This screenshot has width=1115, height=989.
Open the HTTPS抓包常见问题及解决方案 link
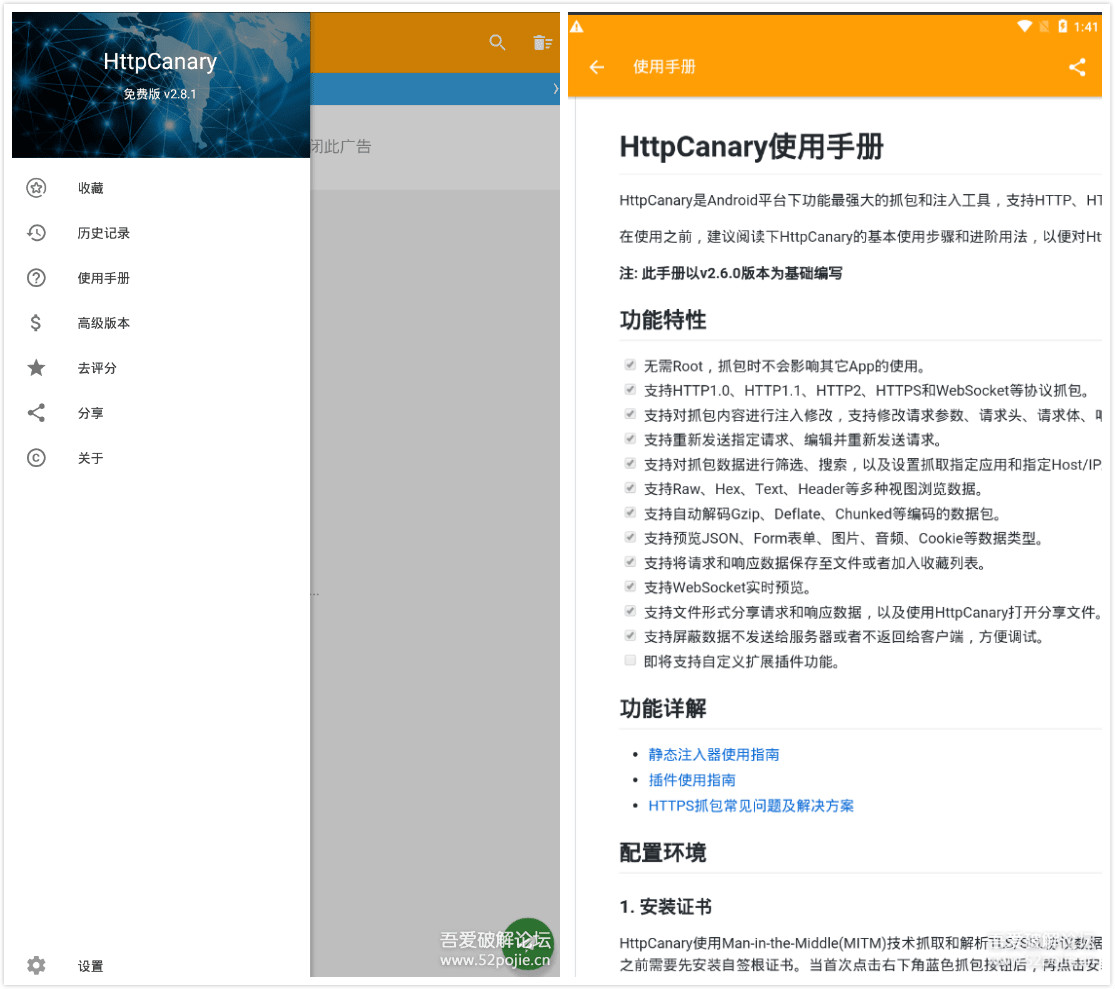[x=752, y=805]
